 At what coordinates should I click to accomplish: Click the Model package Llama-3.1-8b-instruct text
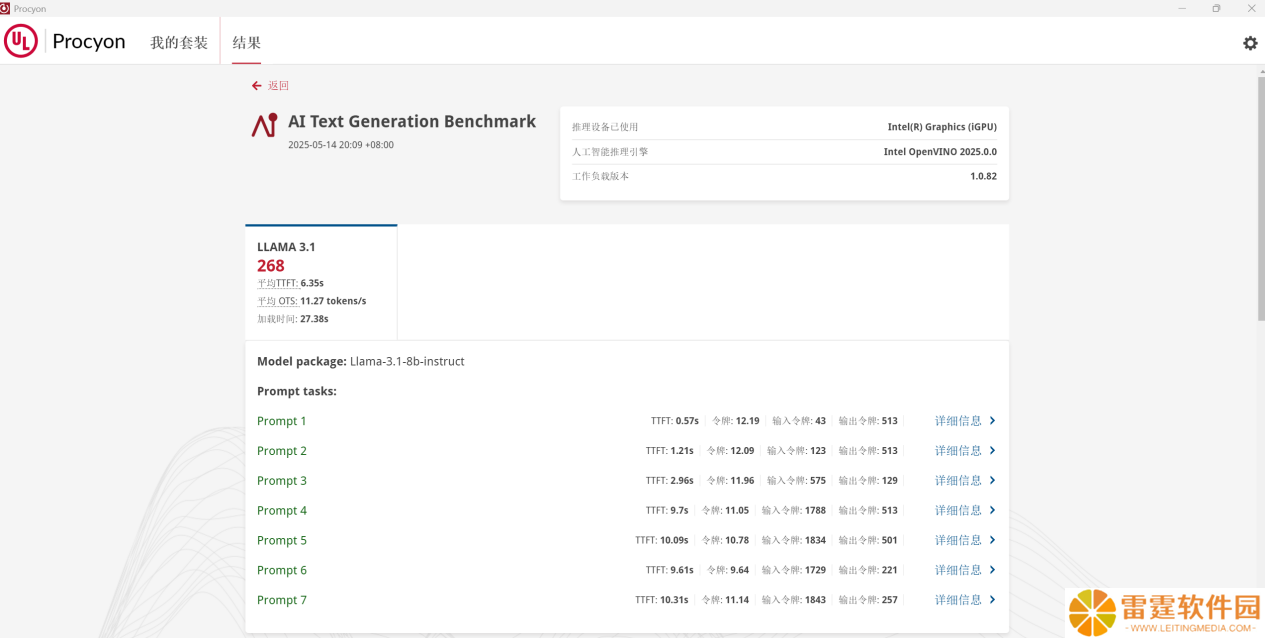[x=361, y=362]
